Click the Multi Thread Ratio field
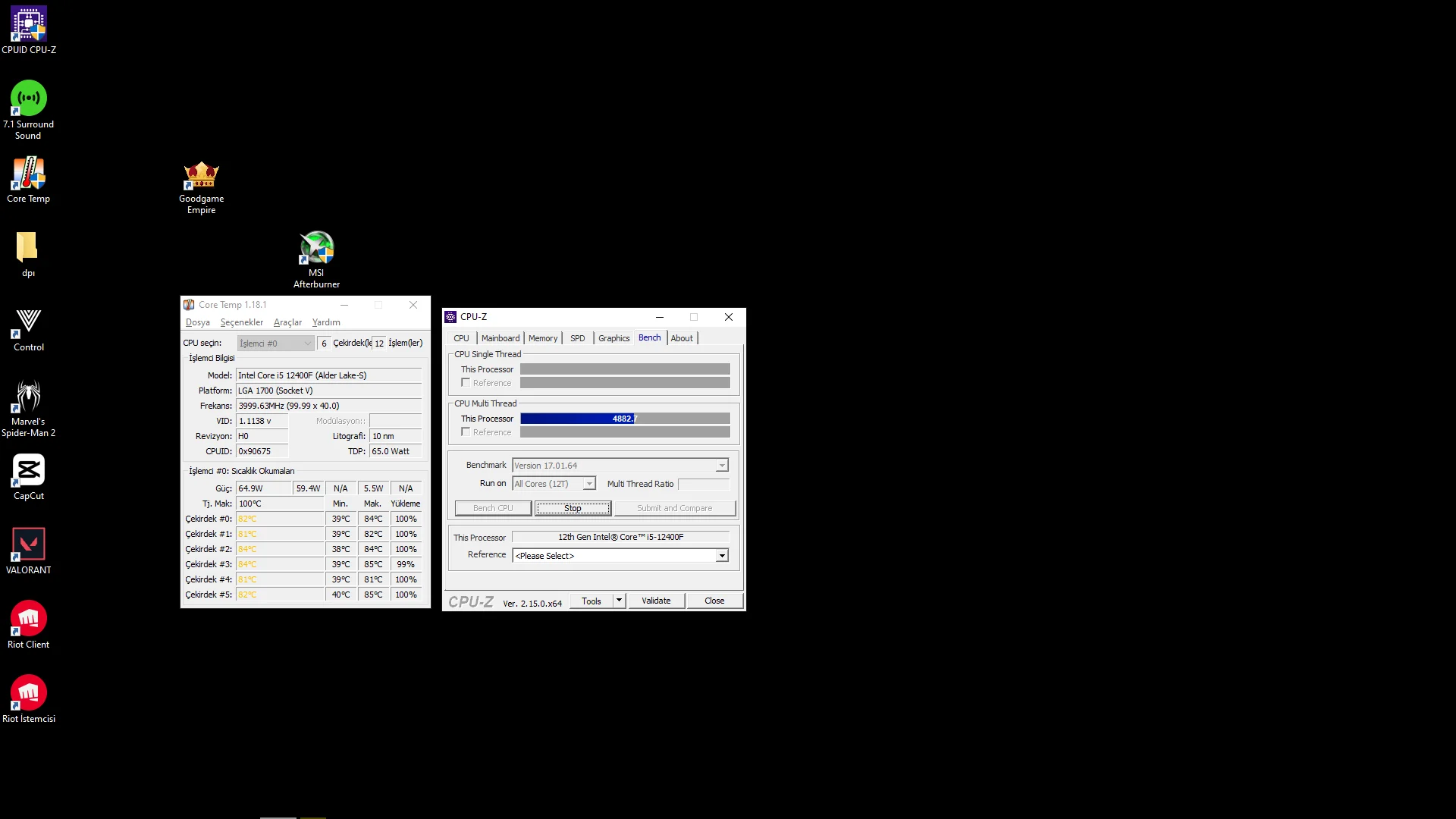1456x819 pixels. click(703, 484)
